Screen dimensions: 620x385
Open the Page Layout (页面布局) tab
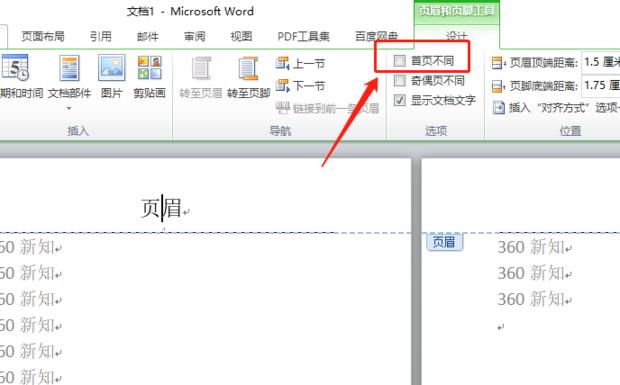[43, 36]
